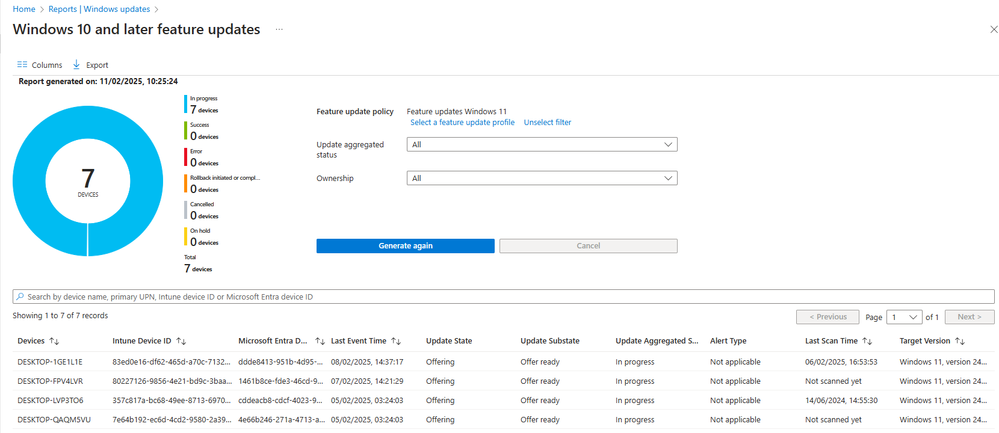
Task: Click the red Error legend swatch
Action: pos(185,158)
